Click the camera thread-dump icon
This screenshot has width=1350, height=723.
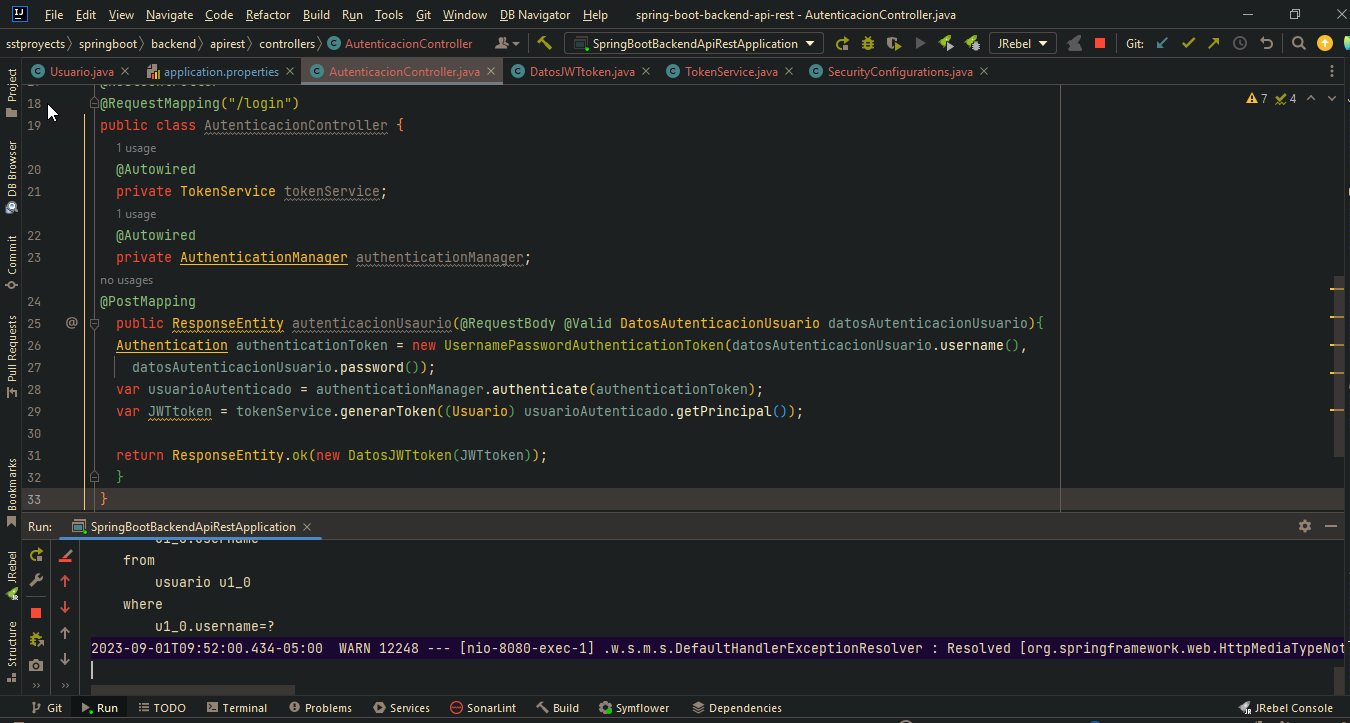[36, 665]
